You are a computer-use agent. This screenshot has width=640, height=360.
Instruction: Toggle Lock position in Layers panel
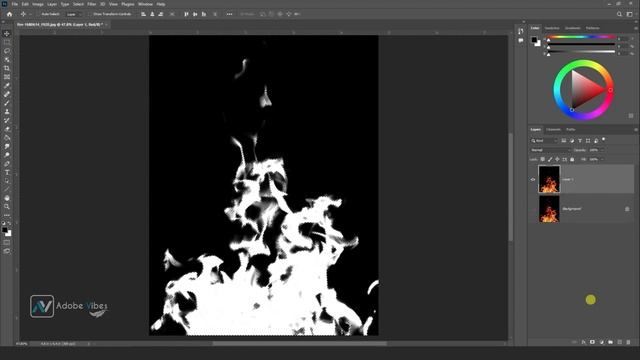coord(557,159)
